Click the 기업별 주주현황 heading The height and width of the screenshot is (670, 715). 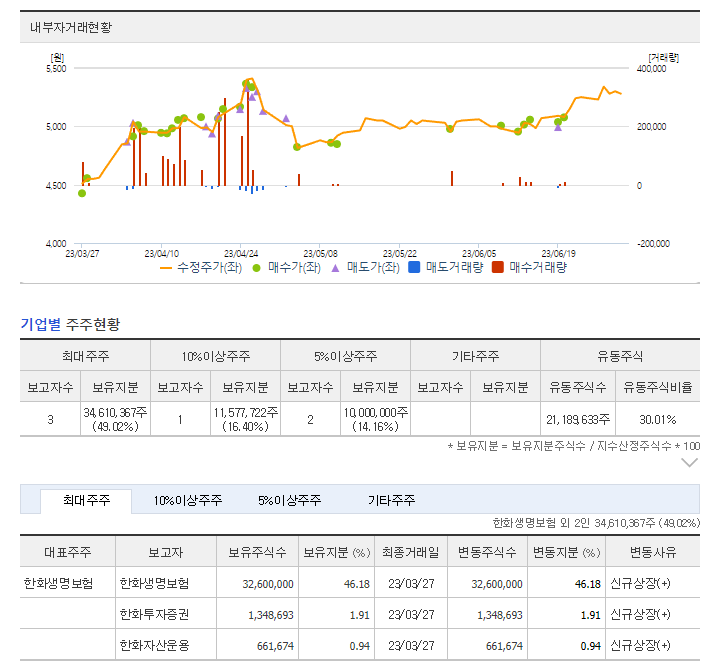click(70, 324)
